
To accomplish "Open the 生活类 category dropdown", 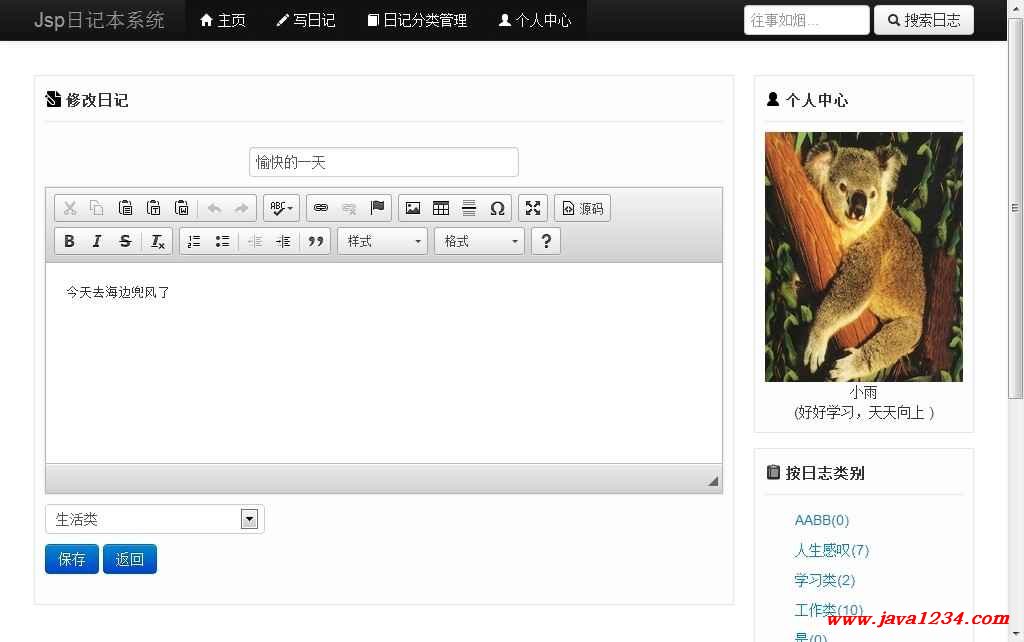I will [155, 519].
